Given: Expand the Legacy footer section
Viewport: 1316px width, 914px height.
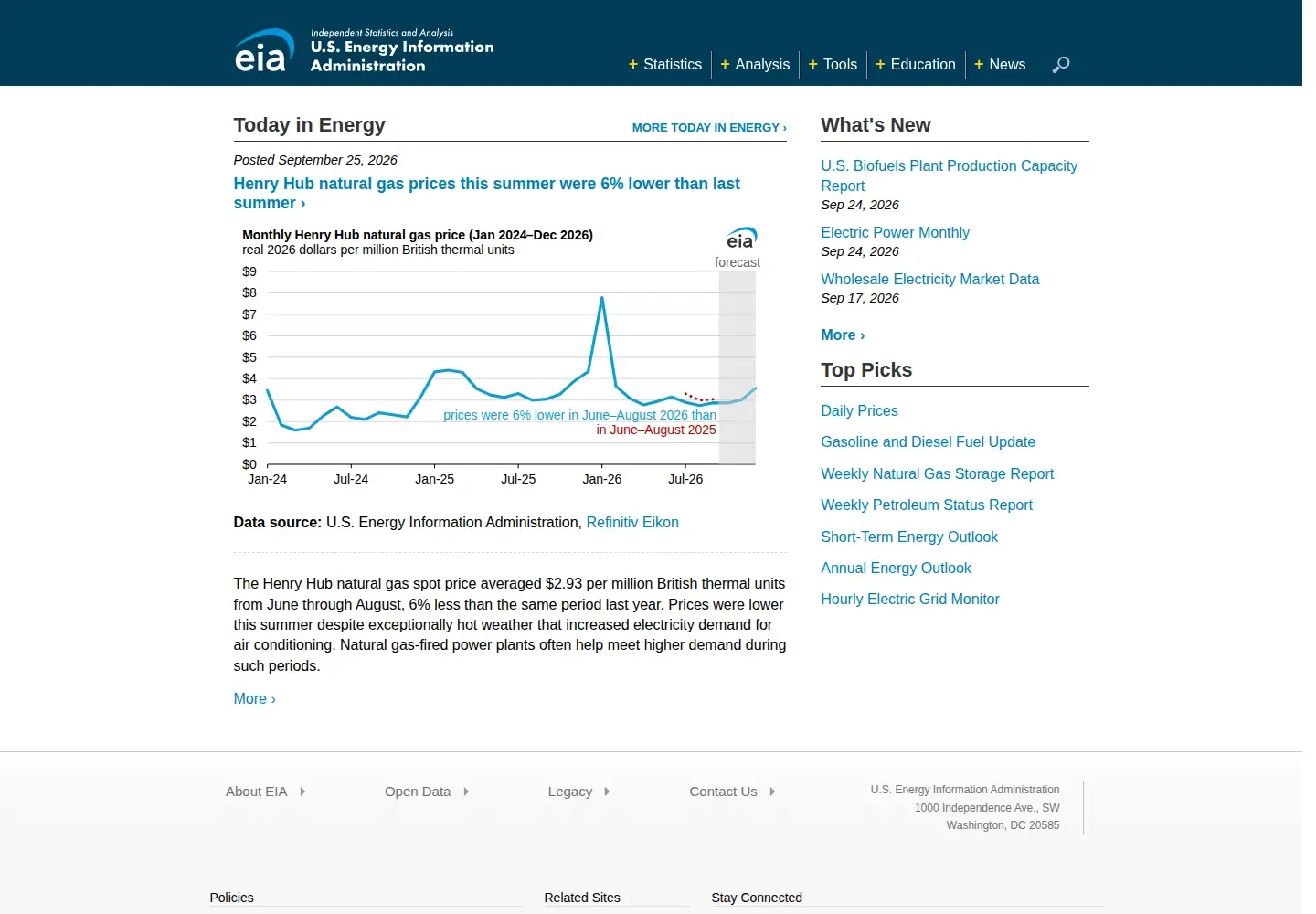Looking at the screenshot, I should click(x=579, y=792).
